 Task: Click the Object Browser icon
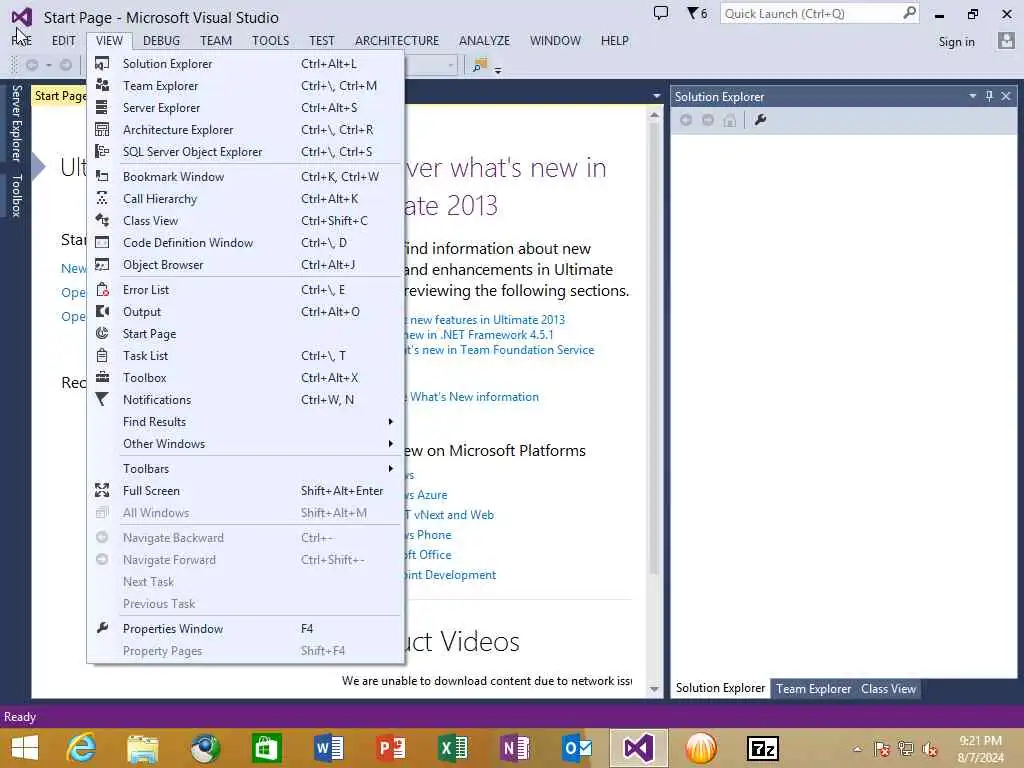[102, 264]
